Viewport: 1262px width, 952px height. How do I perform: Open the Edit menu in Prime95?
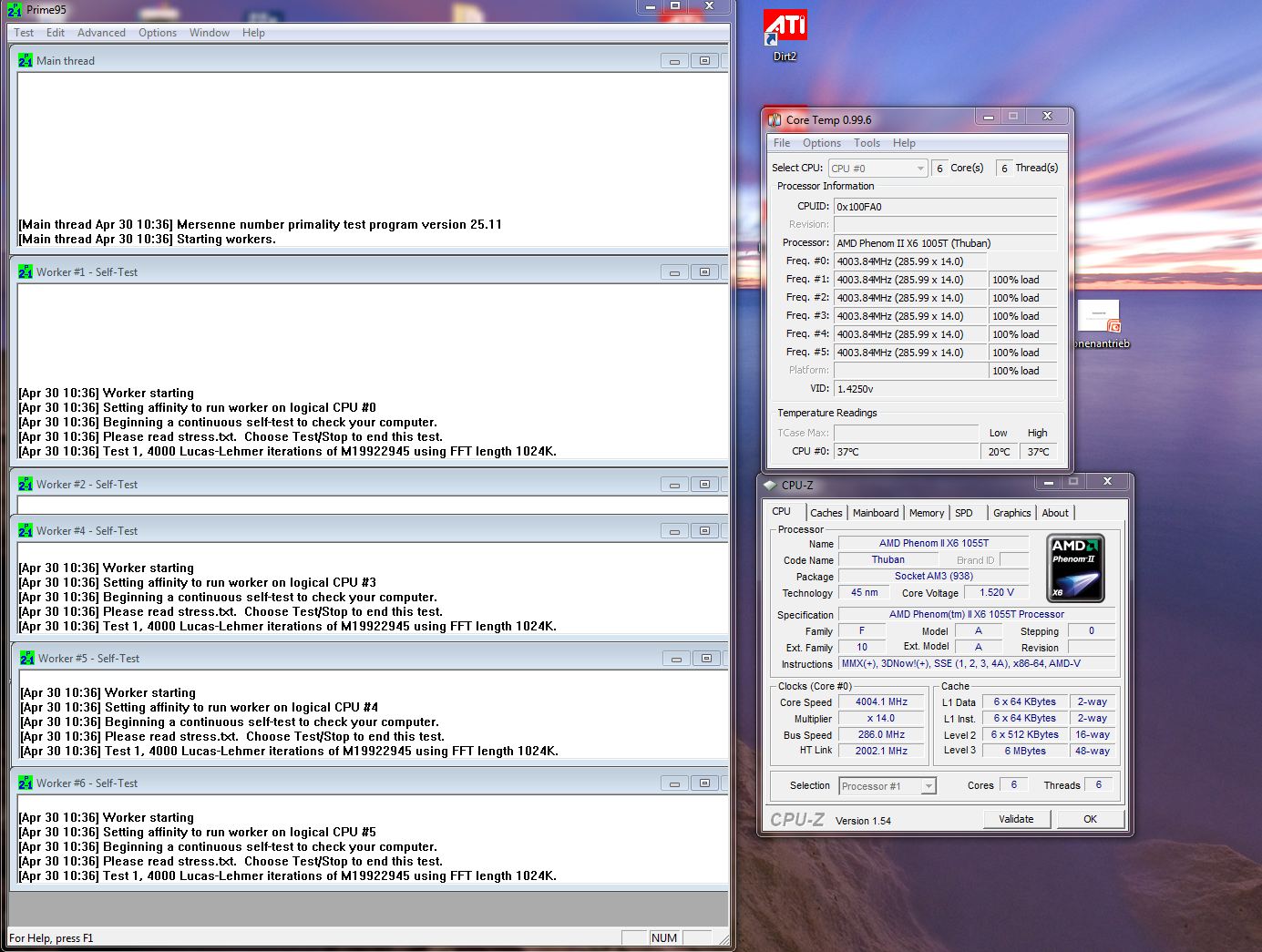[56, 33]
